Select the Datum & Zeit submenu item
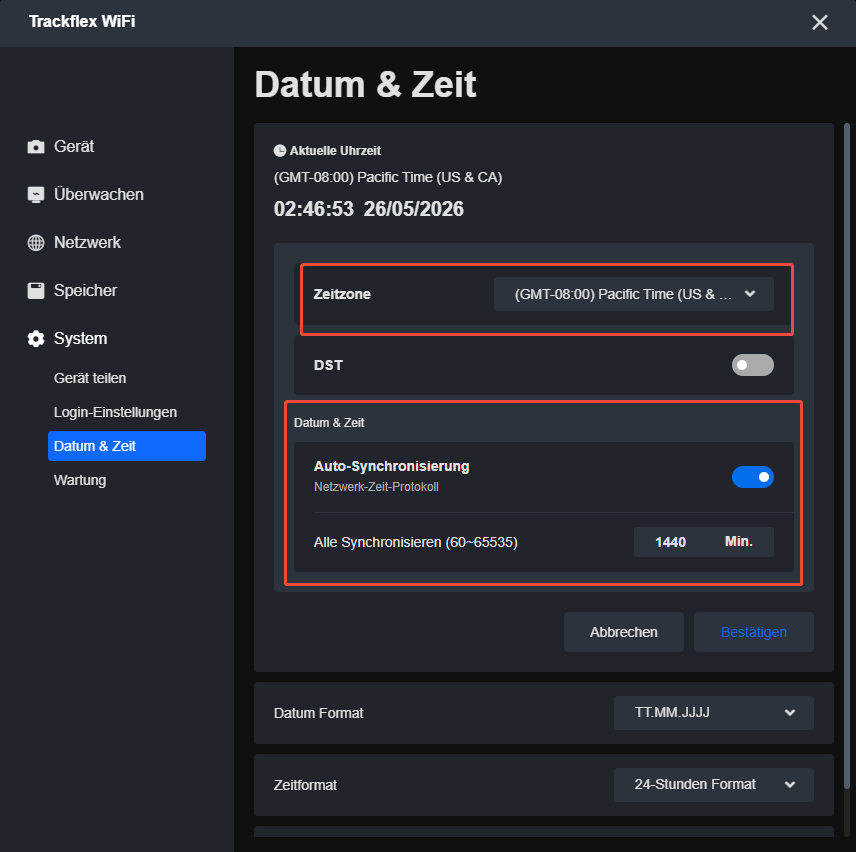 pyautogui.click(x=127, y=446)
